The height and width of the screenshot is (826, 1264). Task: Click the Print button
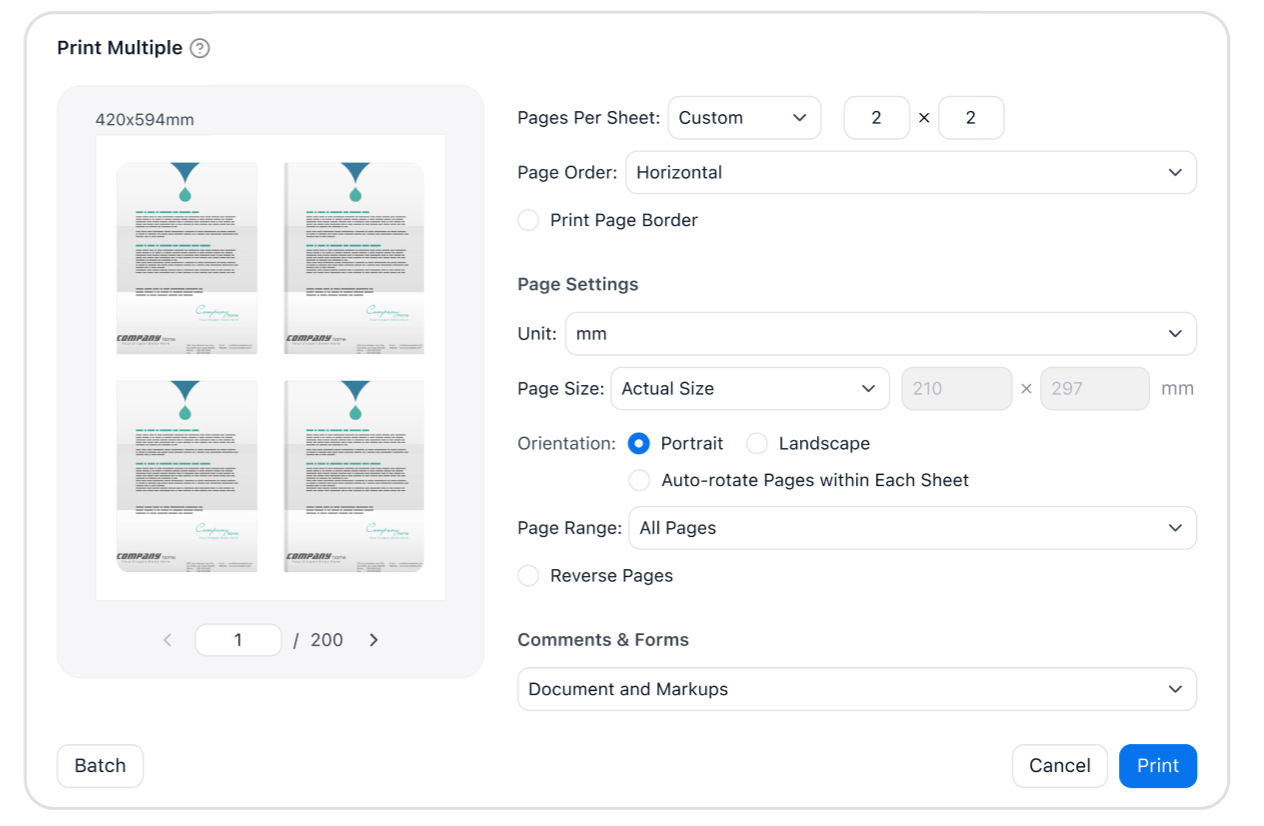click(1158, 766)
